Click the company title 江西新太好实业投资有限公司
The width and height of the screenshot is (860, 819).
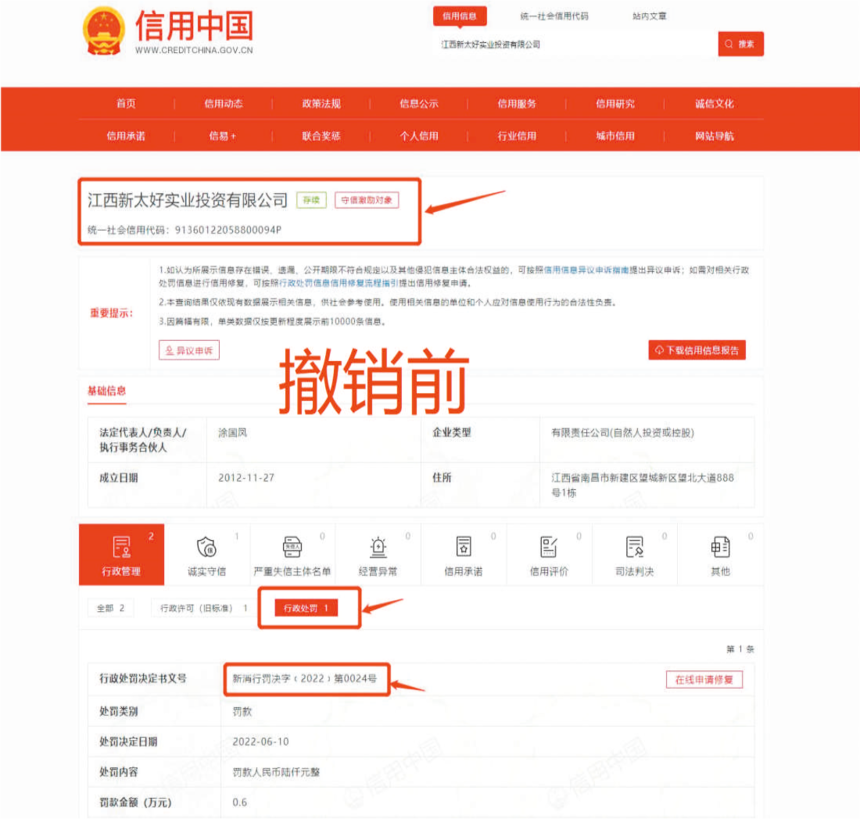[x=188, y=200]
